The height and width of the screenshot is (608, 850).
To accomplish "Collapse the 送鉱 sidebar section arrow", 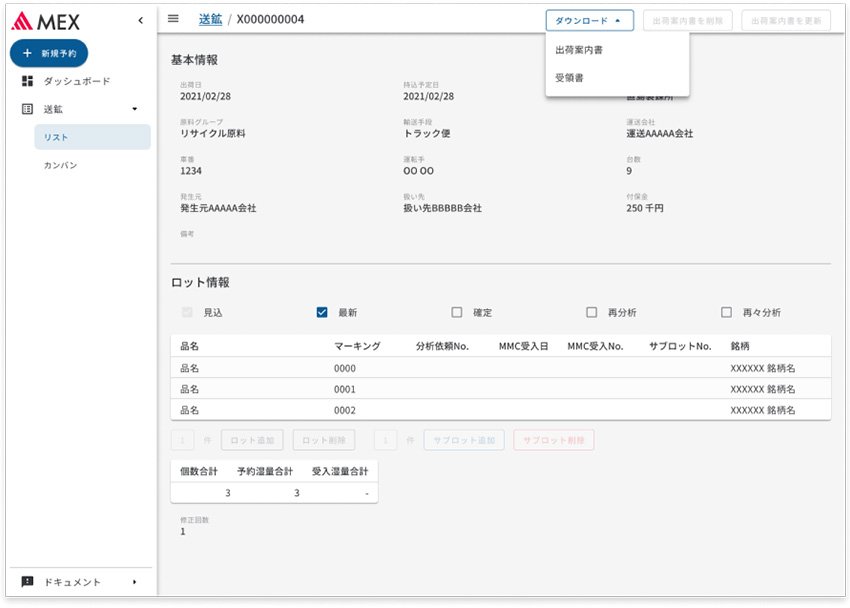I will (x=134, y=109).
